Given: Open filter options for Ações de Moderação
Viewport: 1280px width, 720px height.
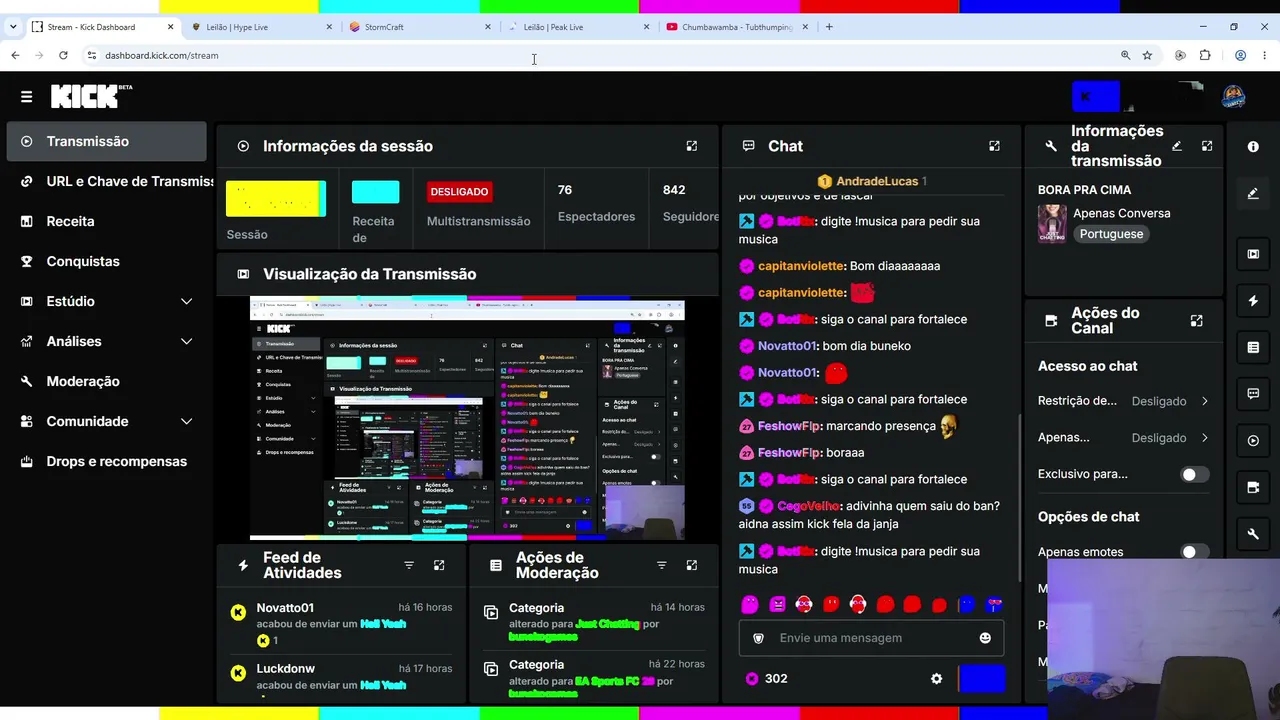Looking at the screenshot, I should (661, 565).
